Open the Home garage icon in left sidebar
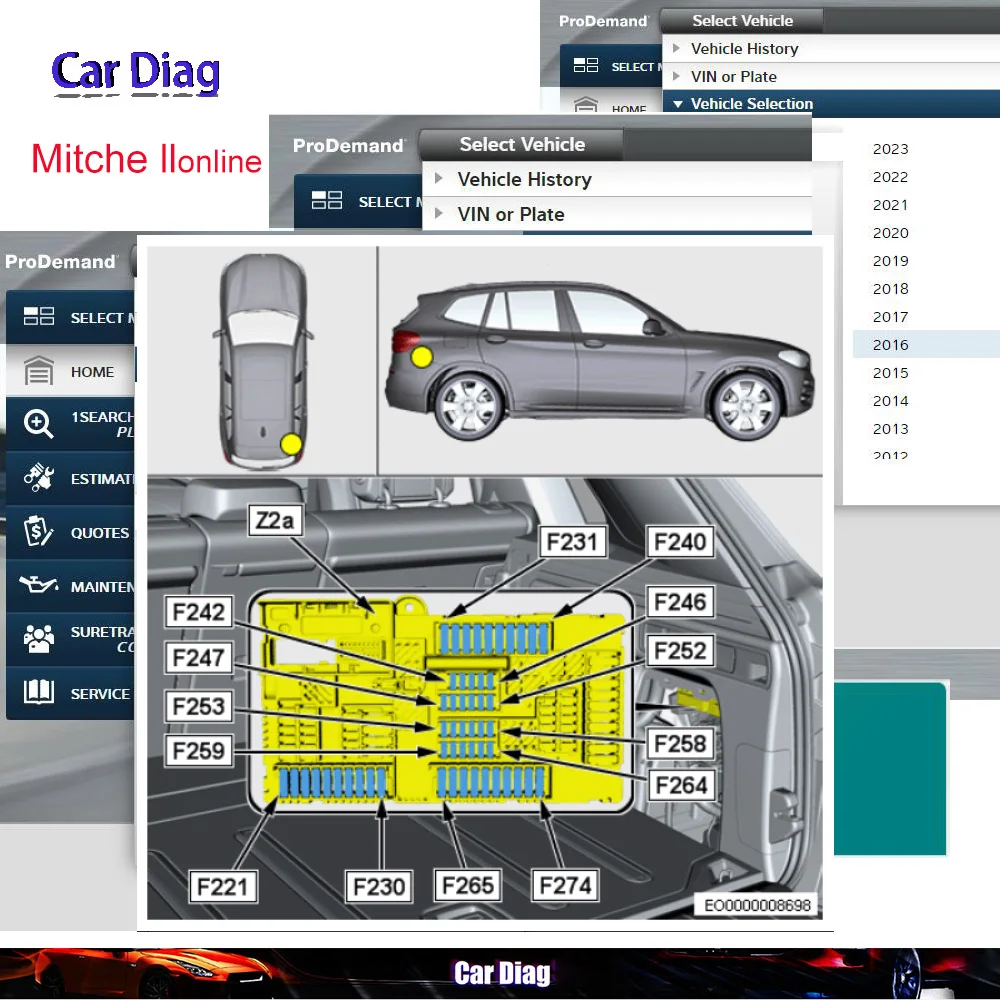1000x1000 pixels. [39, 371]
